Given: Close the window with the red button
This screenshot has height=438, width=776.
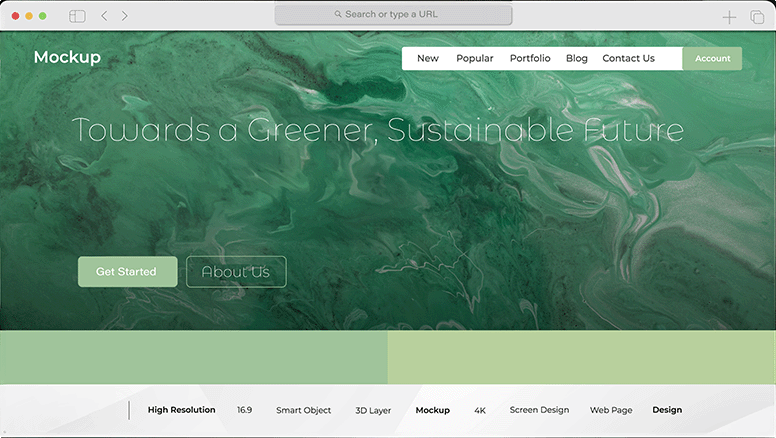Looking at the screenshot, I should (x=15, y=16).
